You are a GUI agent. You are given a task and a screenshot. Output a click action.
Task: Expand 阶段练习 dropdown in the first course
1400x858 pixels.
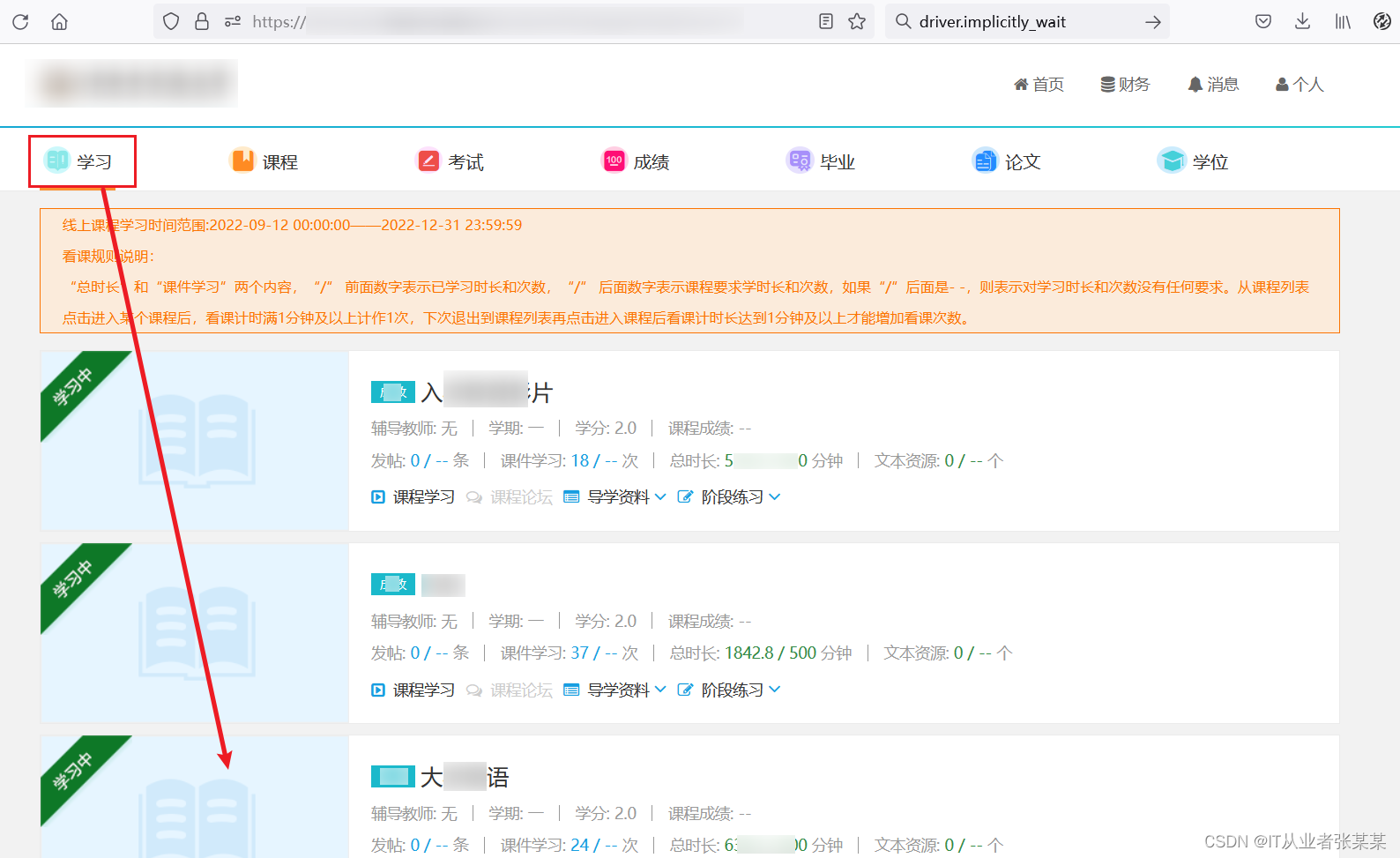click(729, 497)
